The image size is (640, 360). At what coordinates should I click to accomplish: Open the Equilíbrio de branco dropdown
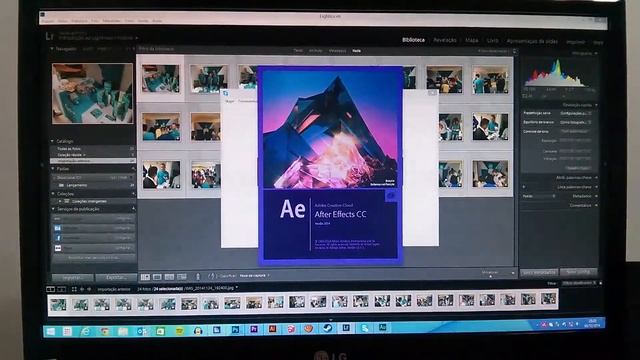[576, 122]
